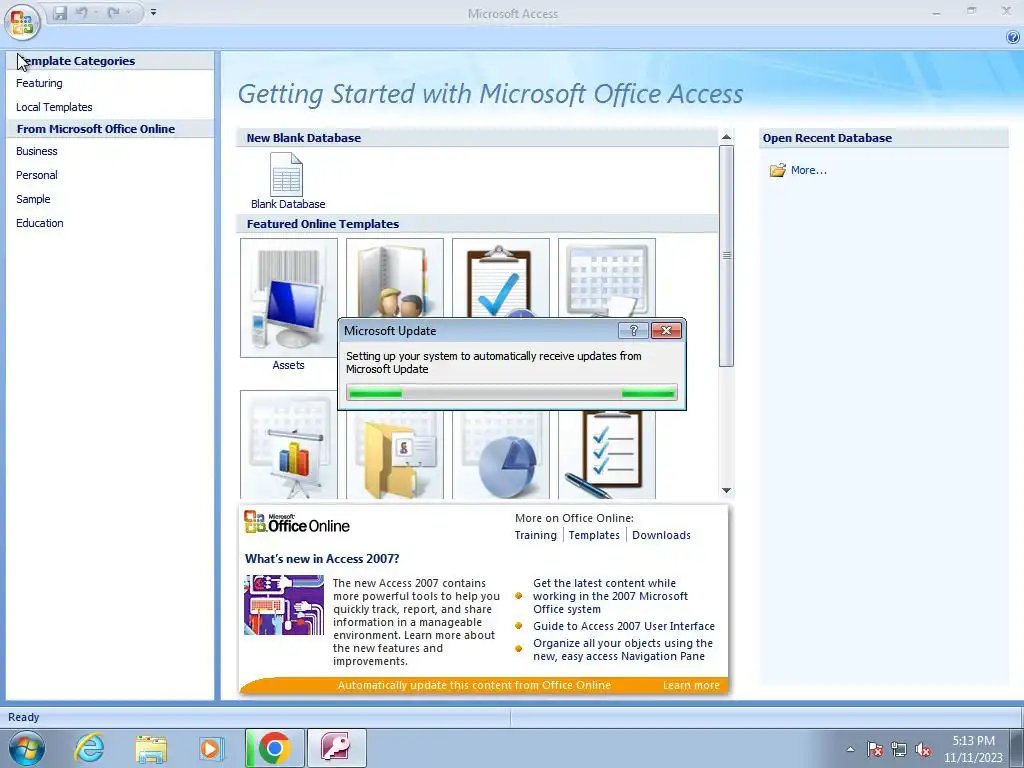The width and height of the screenshot is (1024, 768).
Task: Click the muted volume tray icon
Action: point(923,750)
